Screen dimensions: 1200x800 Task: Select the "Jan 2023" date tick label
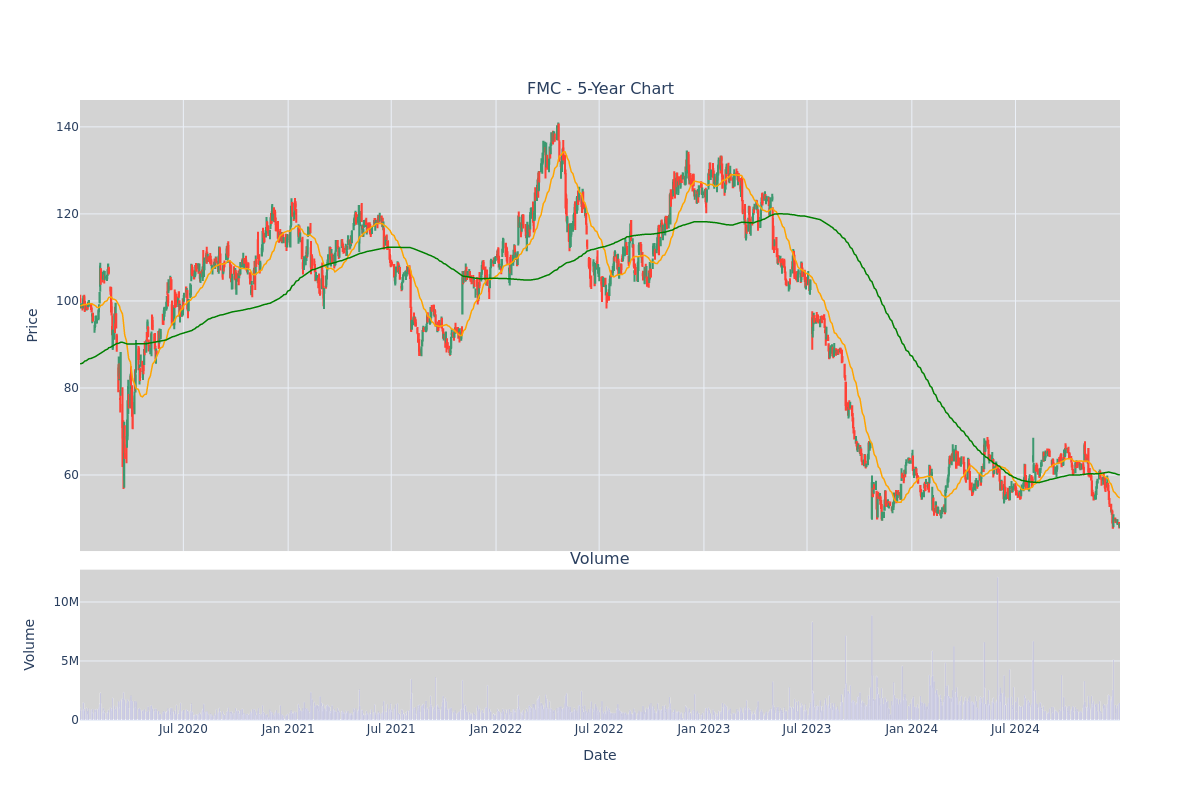click(704, 729)
